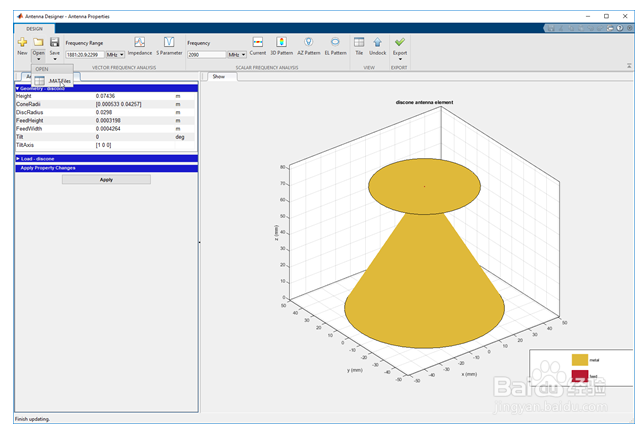This screenshot has width=643, height=429.
Task: Tile the figure views
Action: [359, 46]
